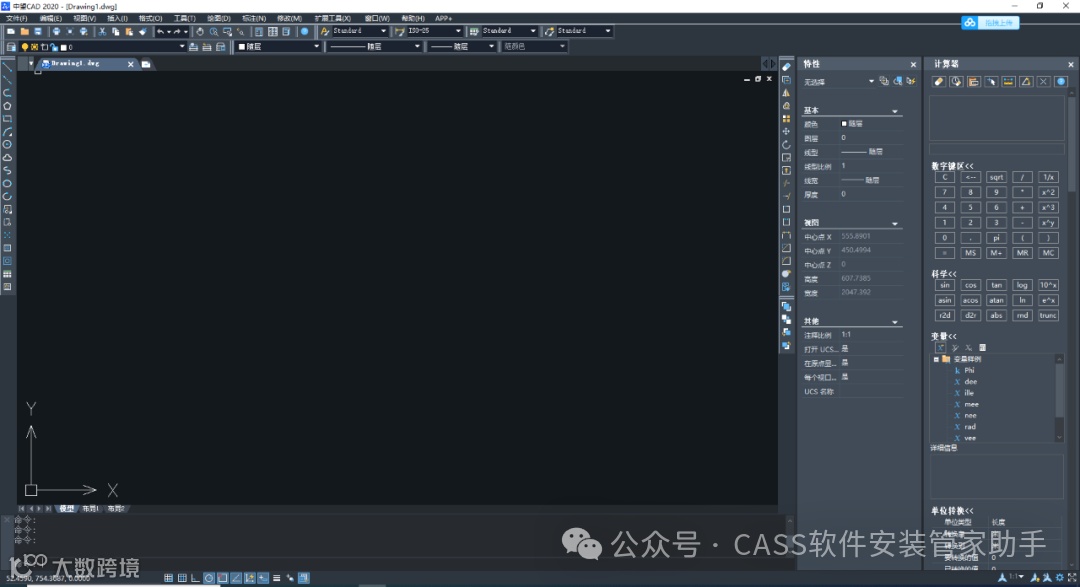Click the calculator C clear button

(944, 177)
